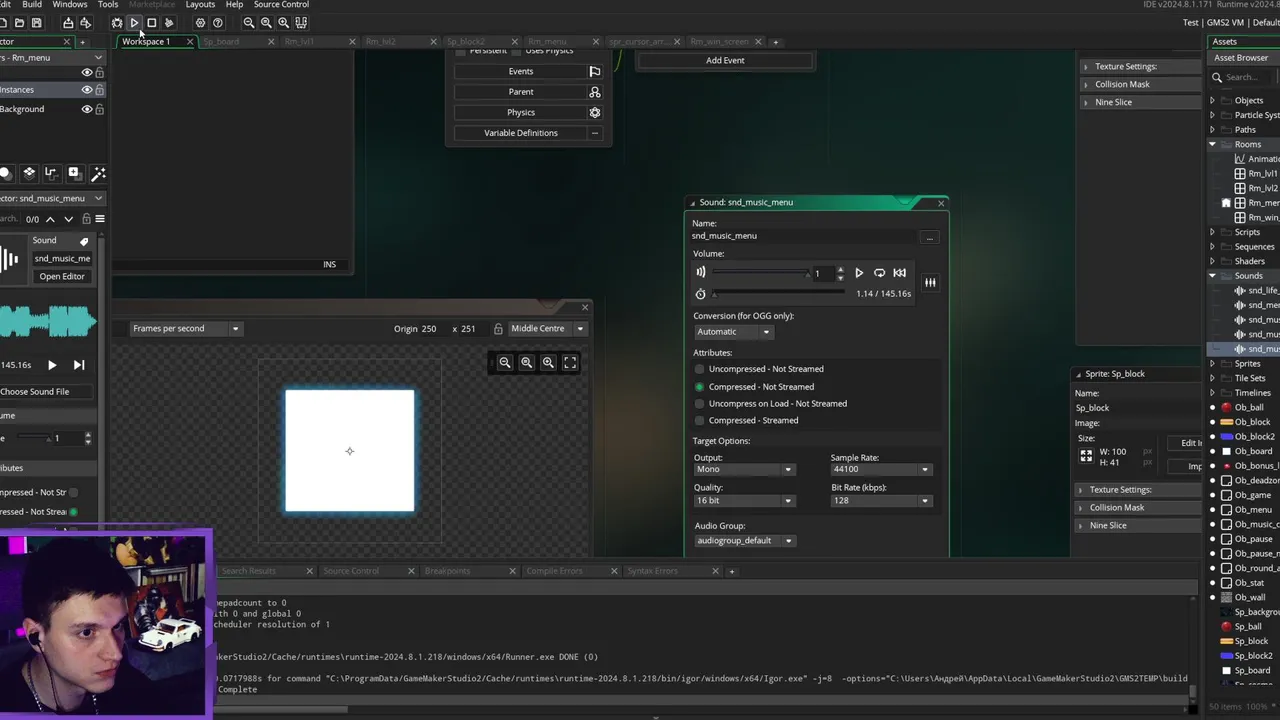This screenshot has width=1280, height=720.
Task: Click the sound Name field snd_music_menu
Action: point(804,237)
